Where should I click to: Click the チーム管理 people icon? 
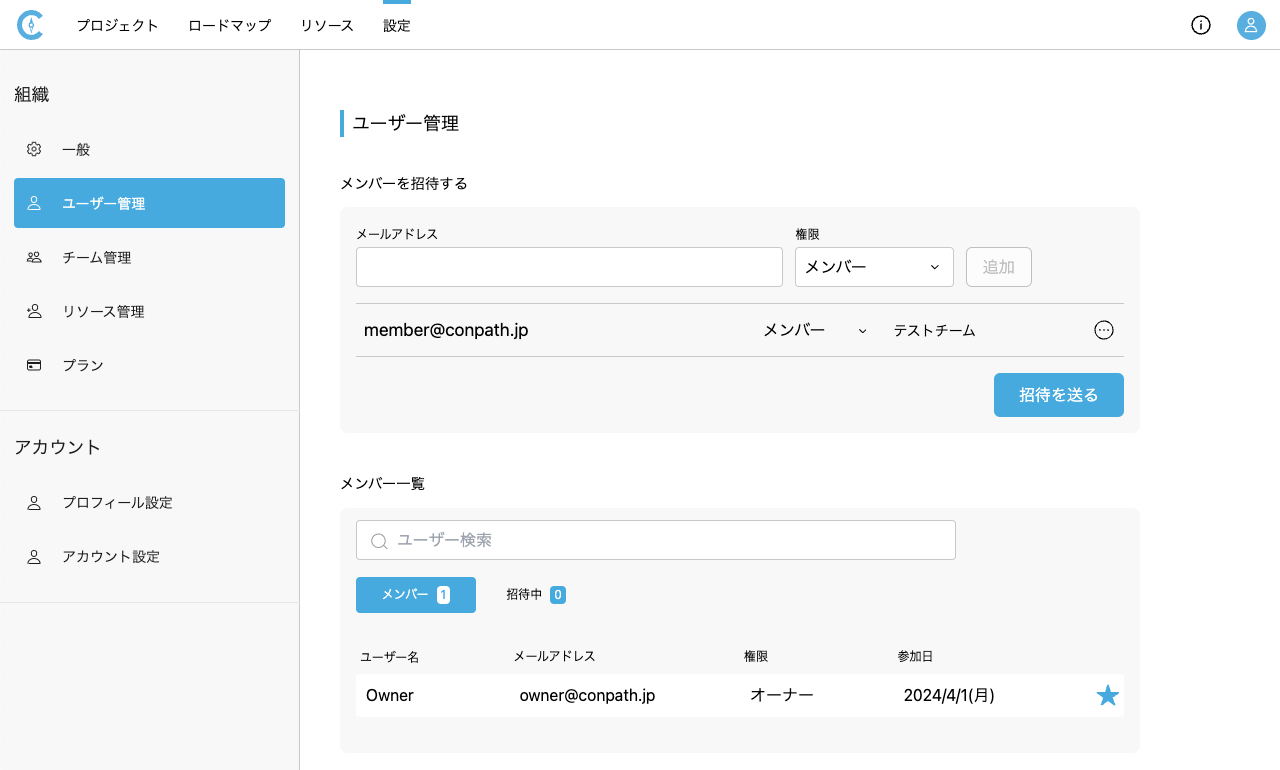click(x=34, y=257)
